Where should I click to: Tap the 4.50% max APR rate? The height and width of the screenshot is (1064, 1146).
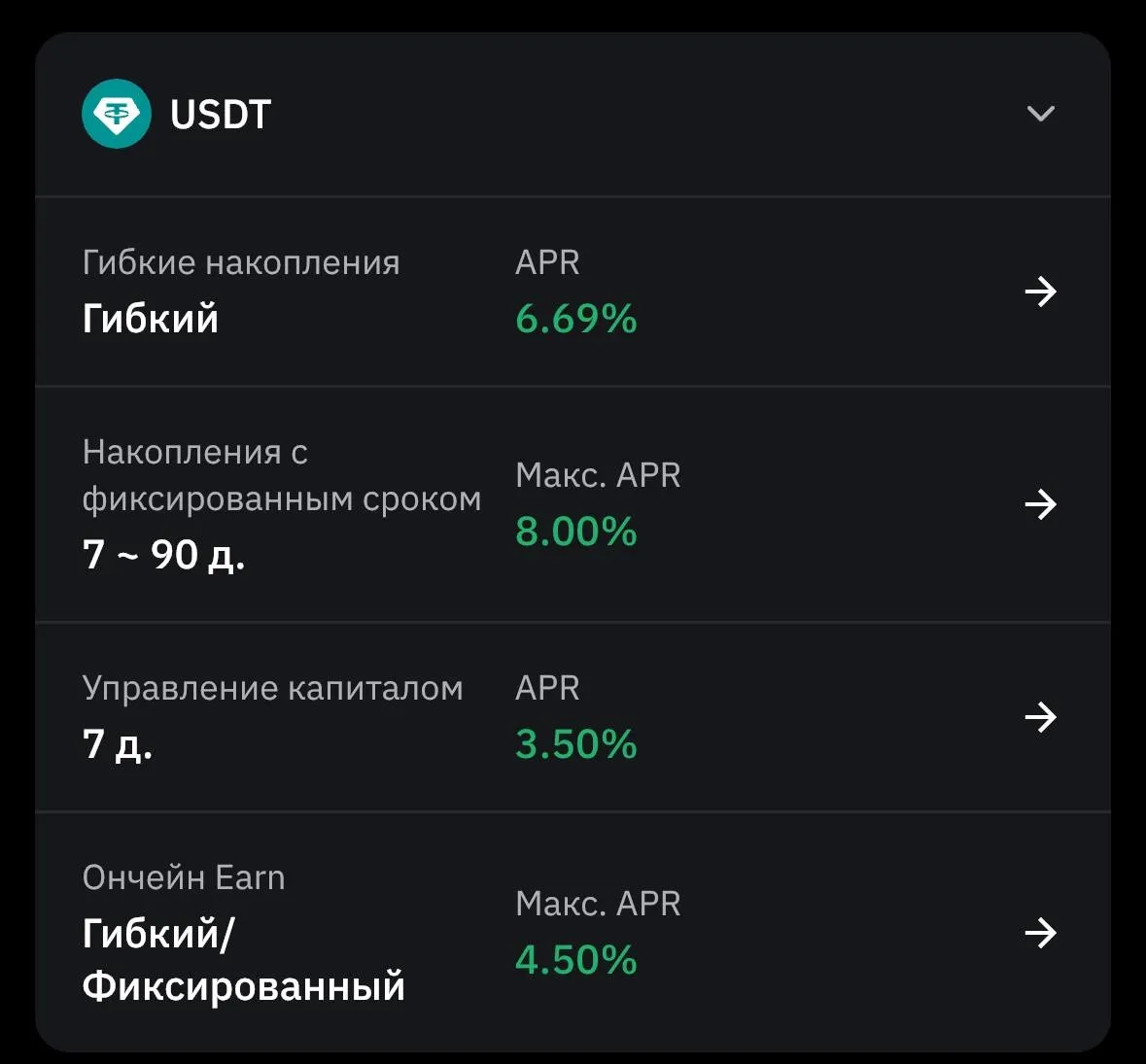click(575, 960)
